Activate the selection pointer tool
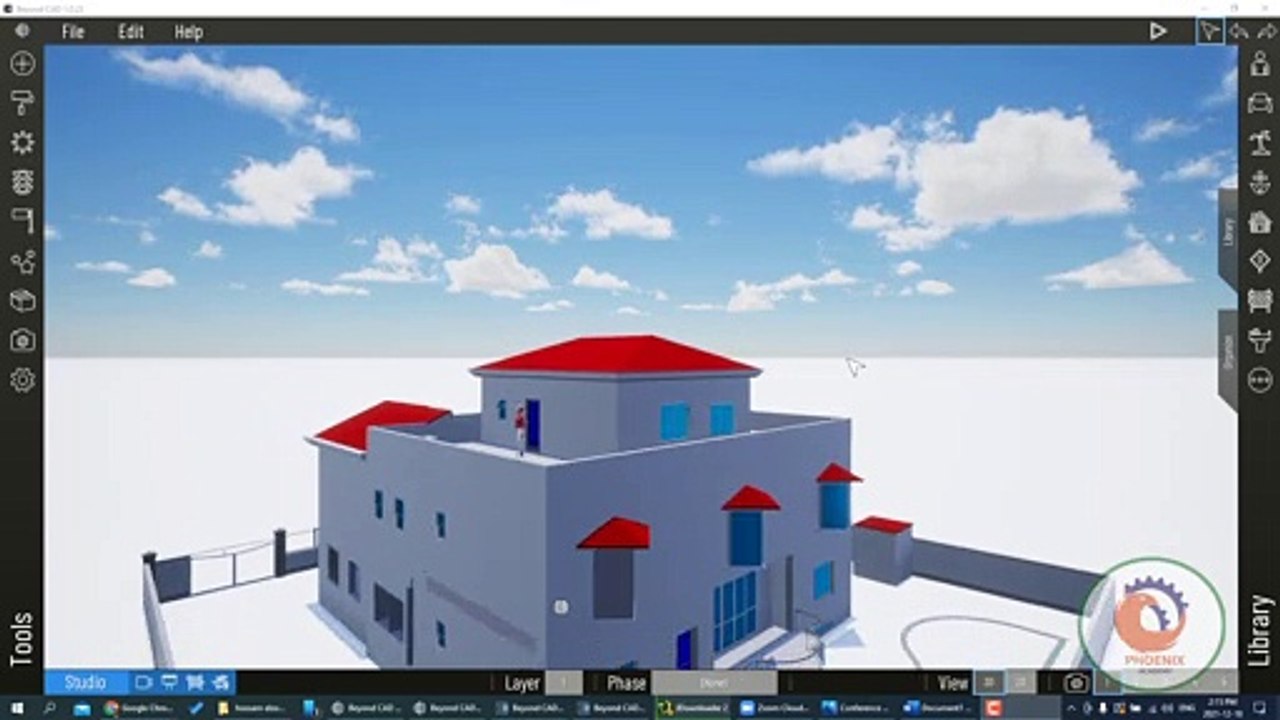 pos(1210,31)
